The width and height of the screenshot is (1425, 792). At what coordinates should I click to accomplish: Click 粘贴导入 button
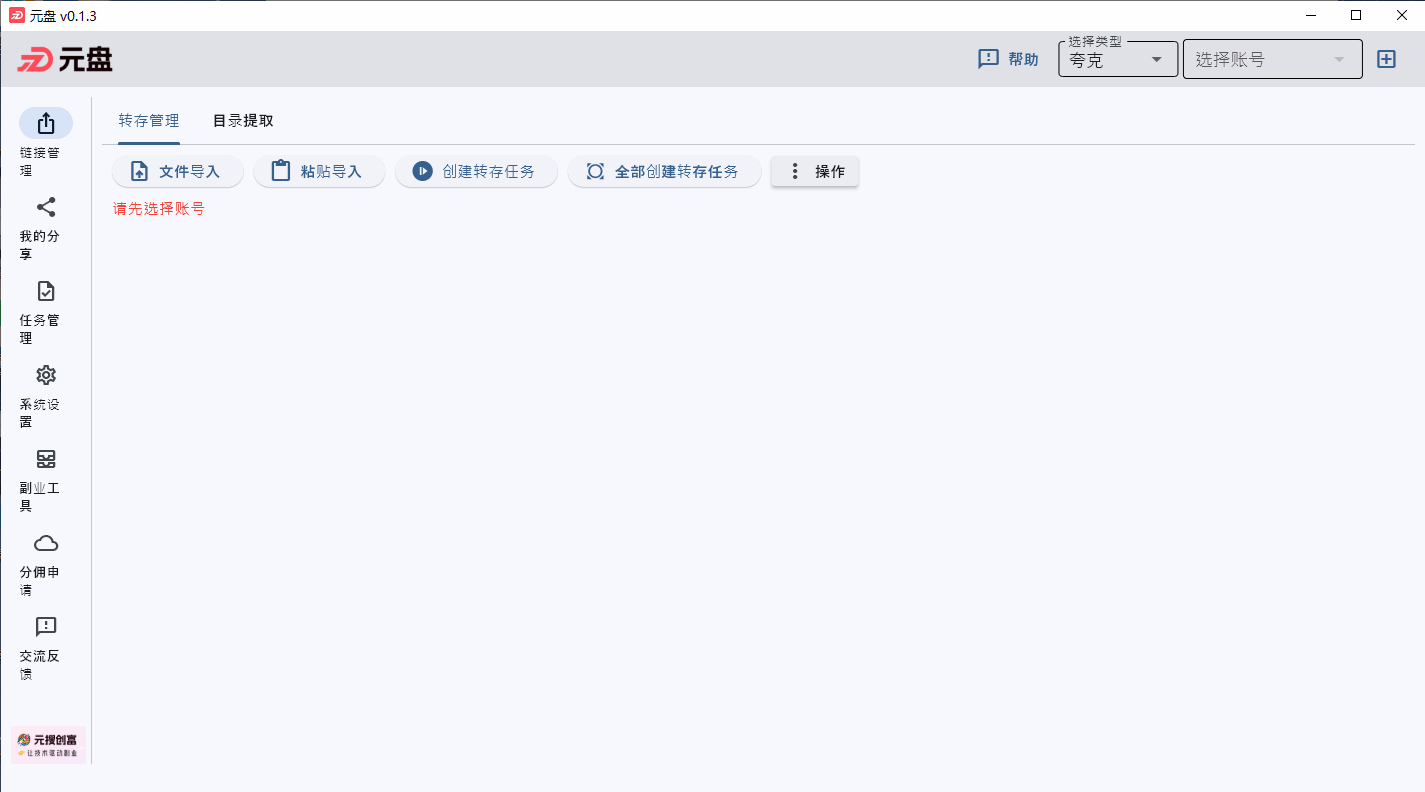click(319, 171)
